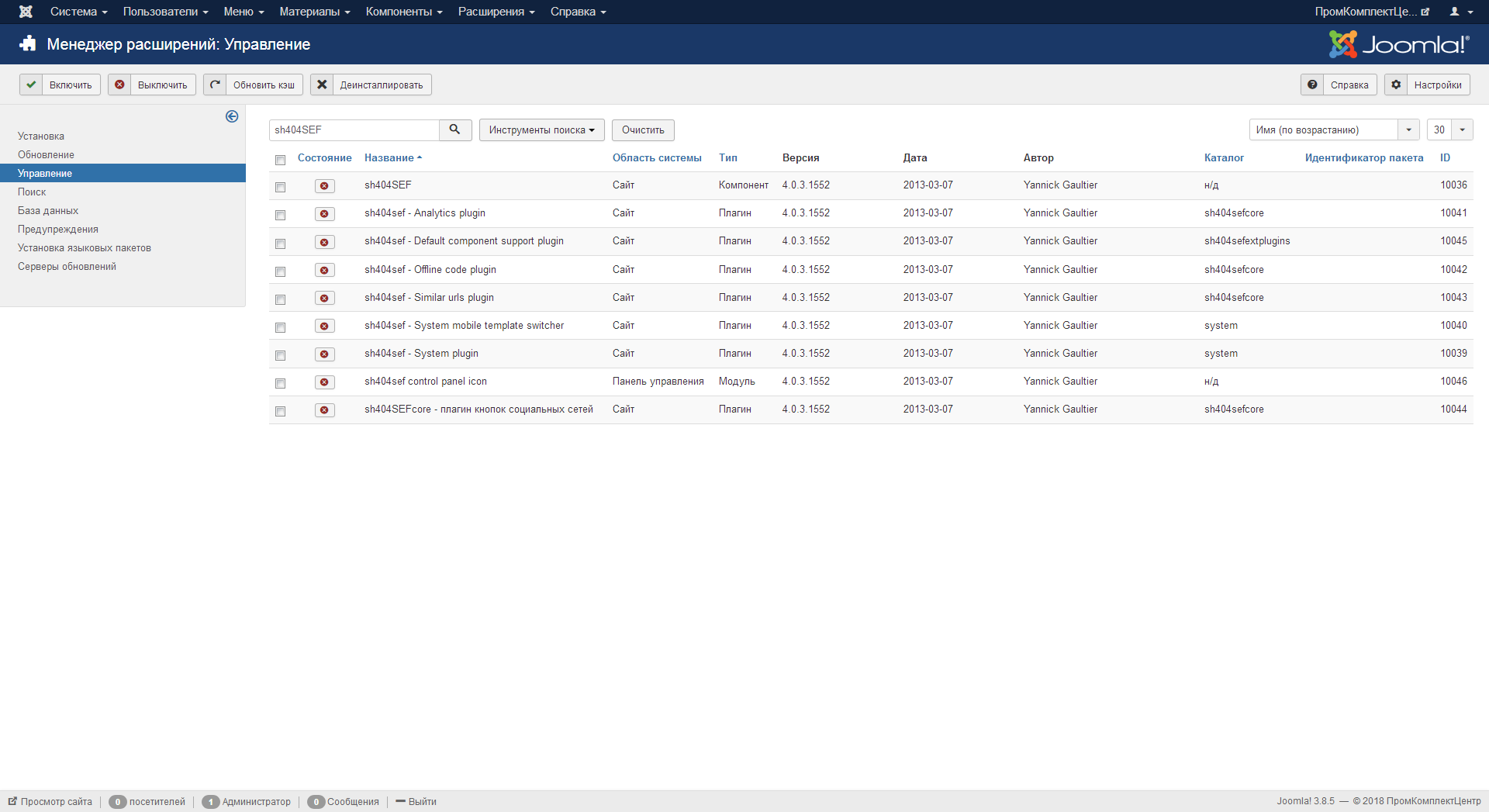Check the box for Similar urls plugin row
The image size is (1489, 812).
pyautogui.click(x=281, y=299)
